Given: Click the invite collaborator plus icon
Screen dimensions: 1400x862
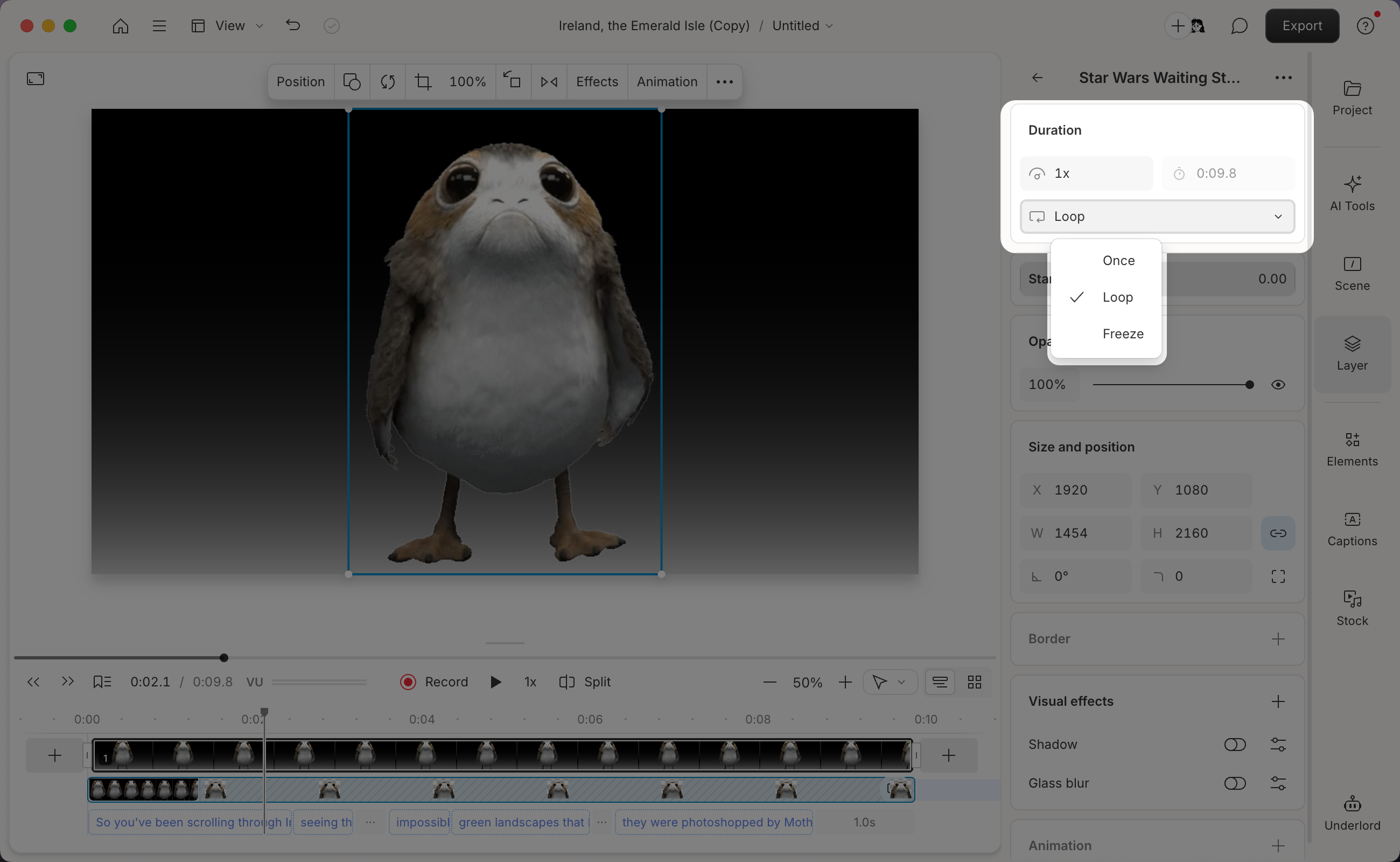Looking at the screenshot, I should coord(1178,26).
